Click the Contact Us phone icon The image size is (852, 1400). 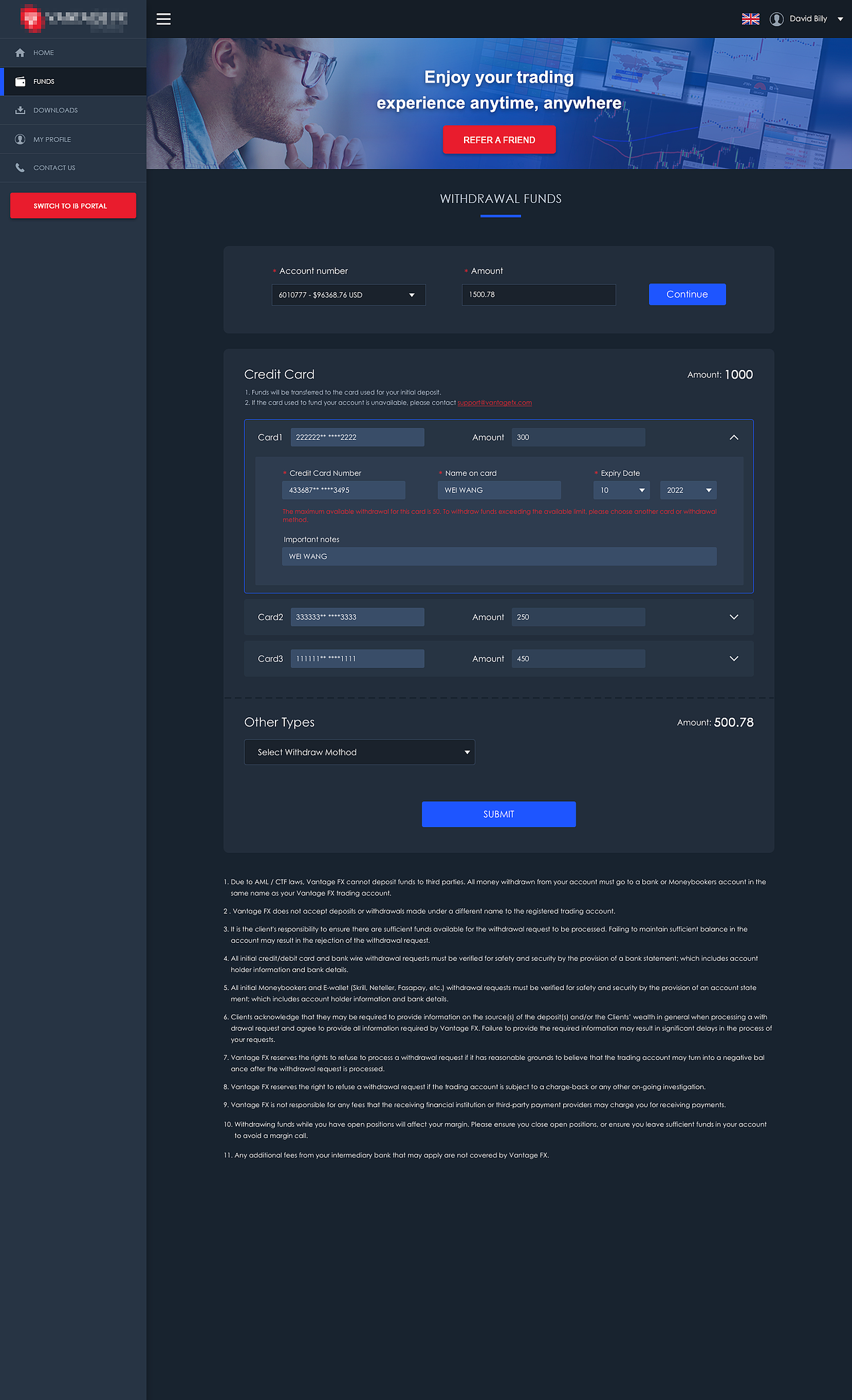[20, 168]
